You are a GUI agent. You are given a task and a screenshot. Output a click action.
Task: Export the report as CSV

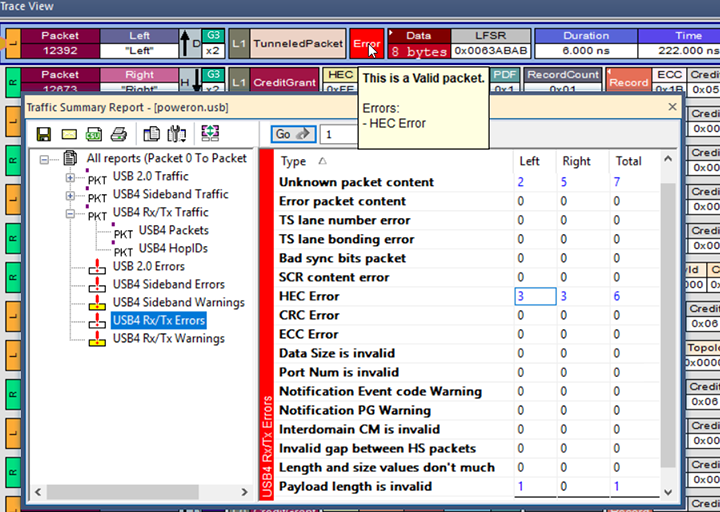(x=94, y=134)
